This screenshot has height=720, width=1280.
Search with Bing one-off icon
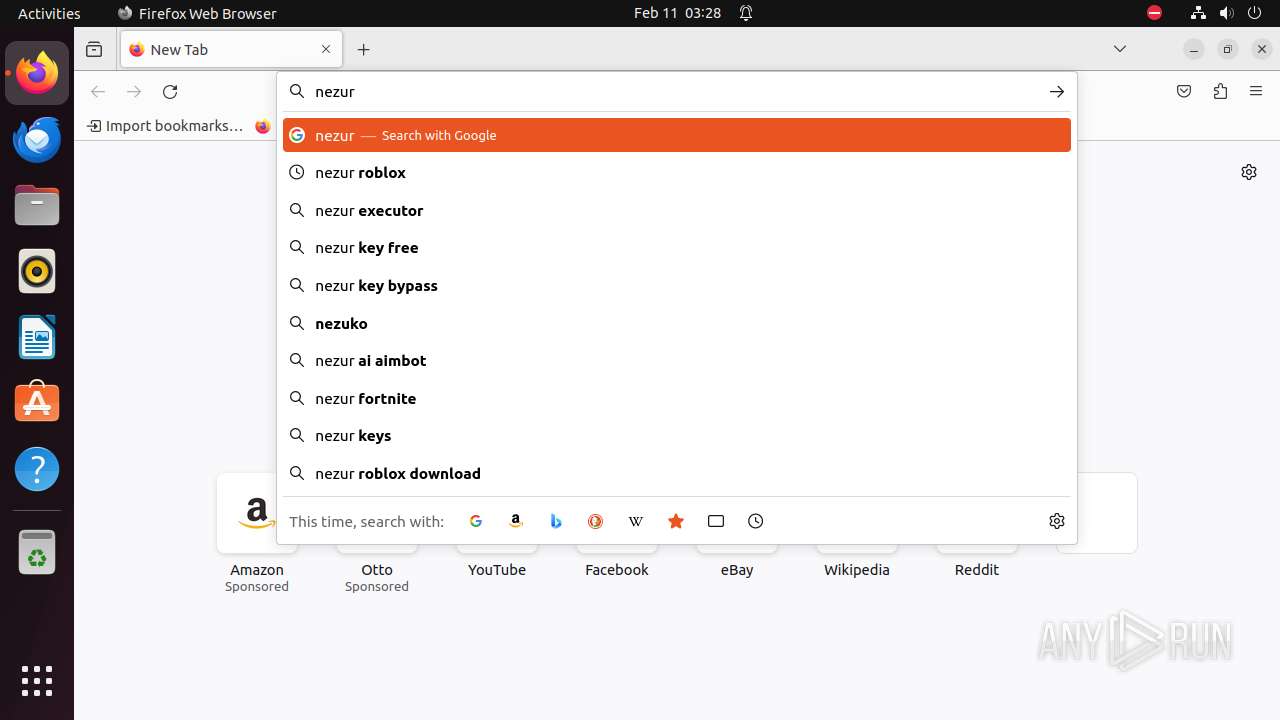coord(556,521)
